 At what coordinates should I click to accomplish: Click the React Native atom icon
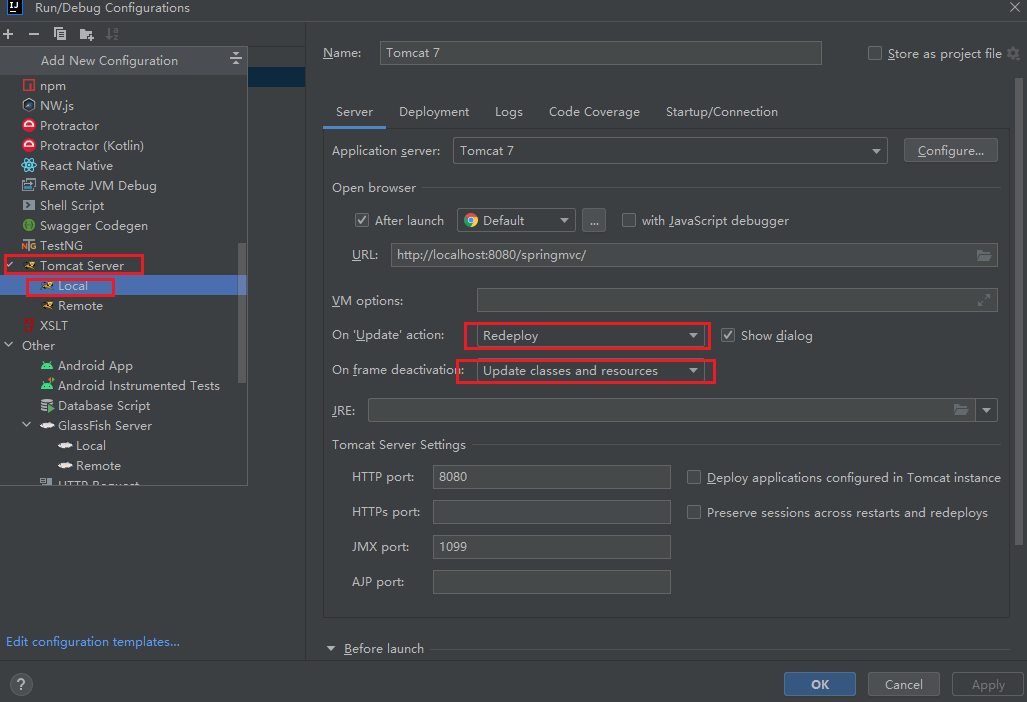coord(29,165)
